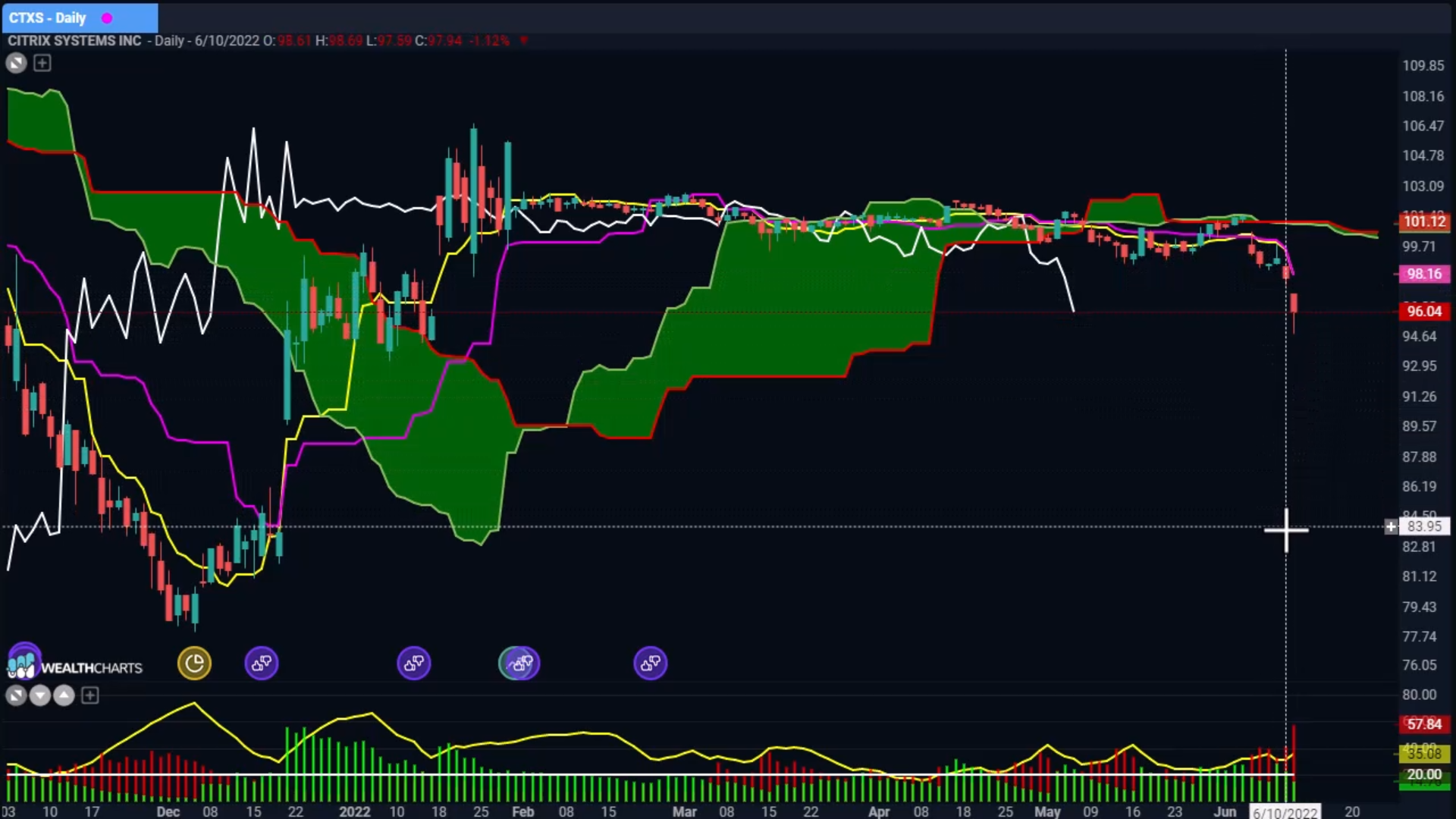The height and width of the screenshot is (819, 1456).
Task: Click the red down arrow after -1.12%
Action: tap(523, 41)
